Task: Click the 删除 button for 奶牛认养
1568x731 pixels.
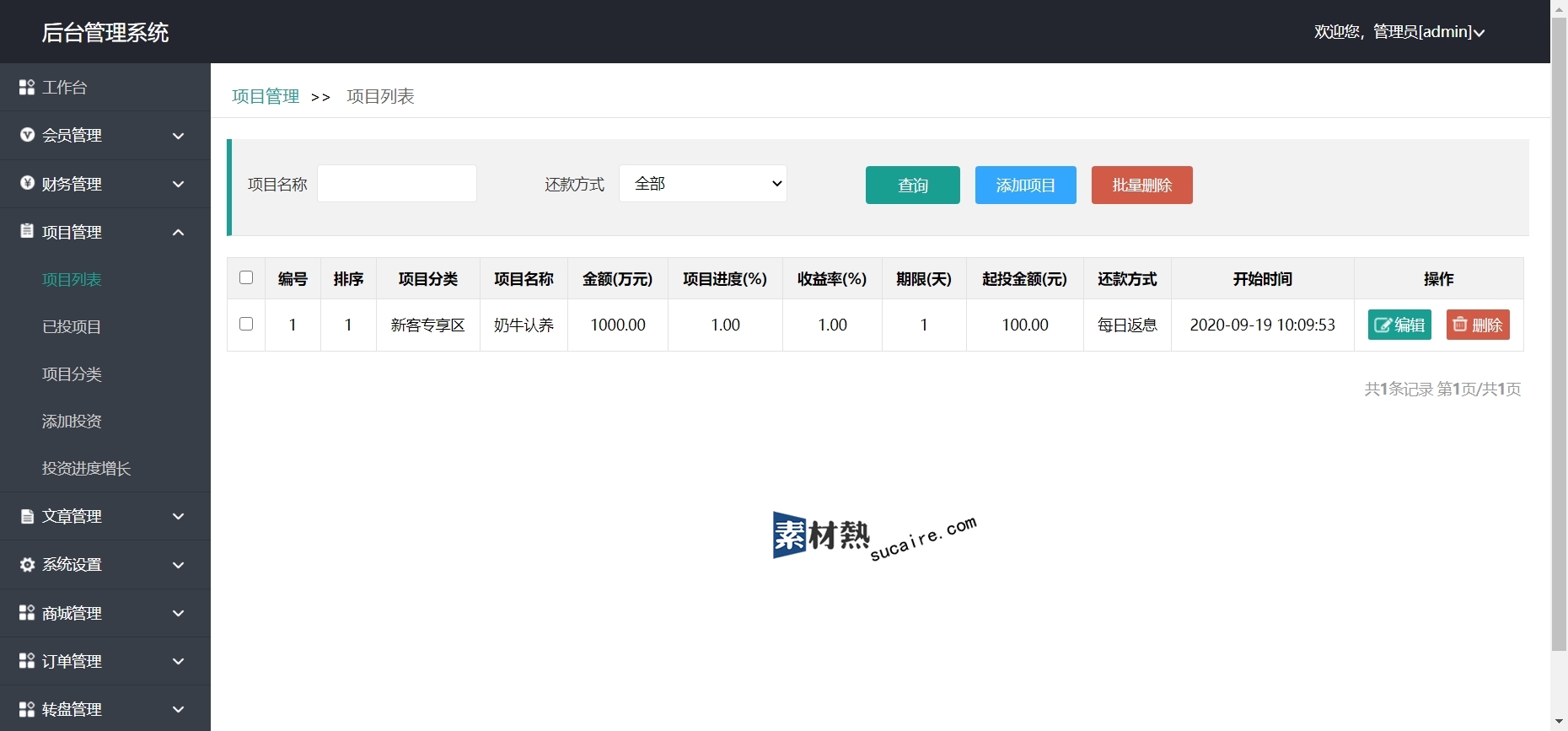Action: pos(1478,325)
